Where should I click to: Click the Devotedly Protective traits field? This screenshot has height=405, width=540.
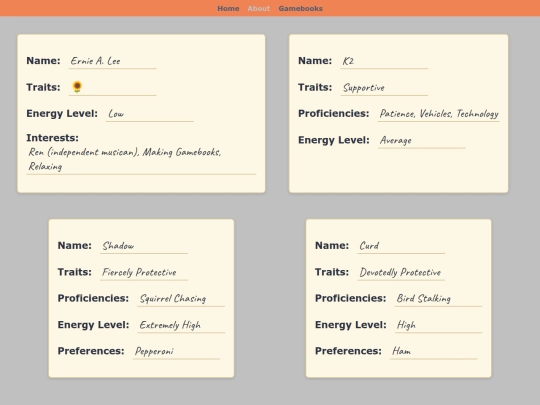401,272
